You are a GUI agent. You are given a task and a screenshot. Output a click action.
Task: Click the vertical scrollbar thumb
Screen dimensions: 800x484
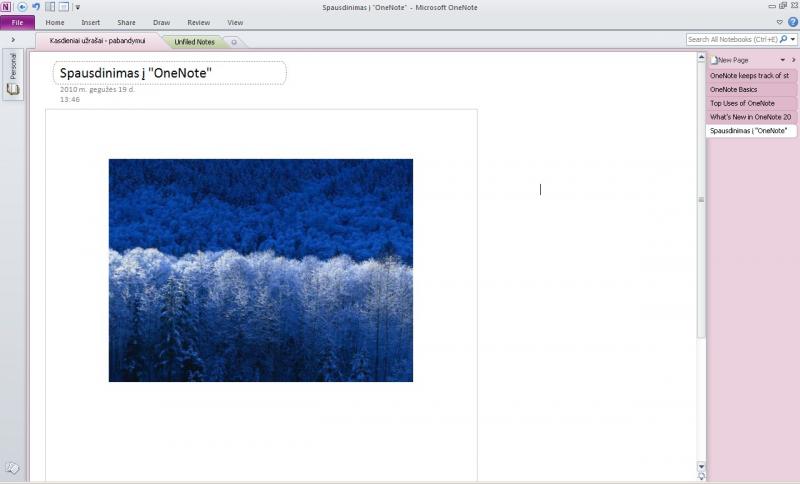[x=701, y=199]
